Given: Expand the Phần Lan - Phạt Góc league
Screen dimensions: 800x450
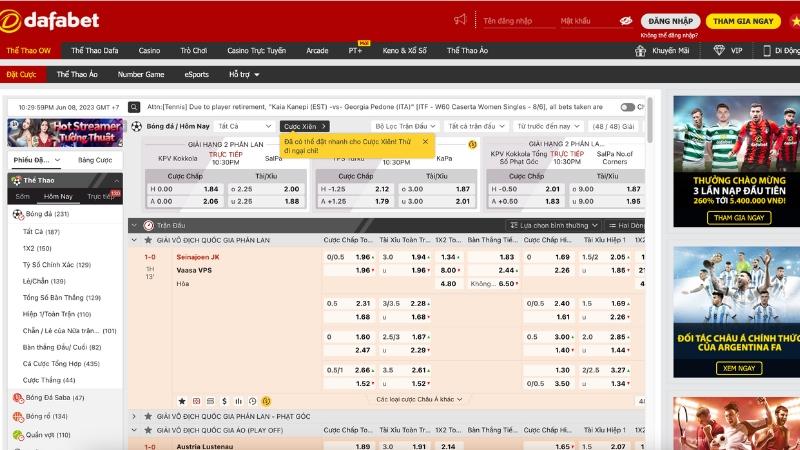Looking at the screenshot, I should pyautogui.click(x=134, y=416).
